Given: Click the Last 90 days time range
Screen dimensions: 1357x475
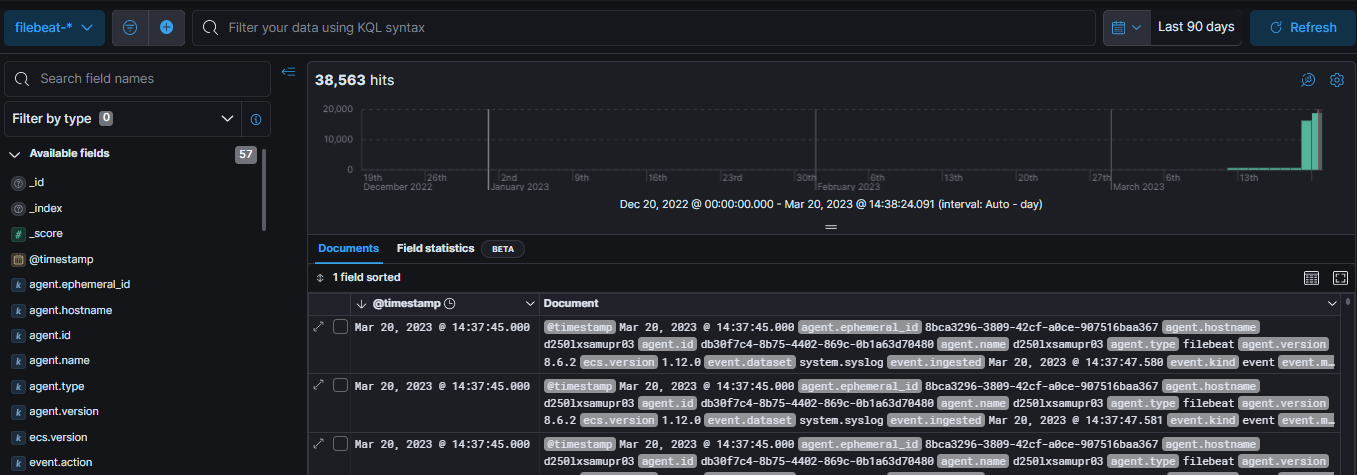Looking at the screenshot, I should [1195, 28].
